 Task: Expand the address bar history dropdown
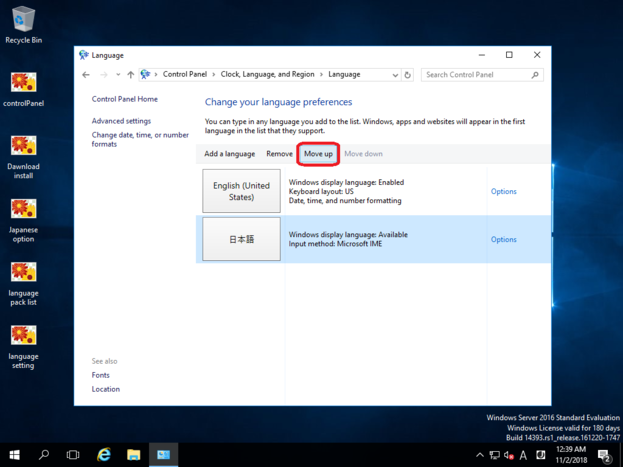point(395,75)
